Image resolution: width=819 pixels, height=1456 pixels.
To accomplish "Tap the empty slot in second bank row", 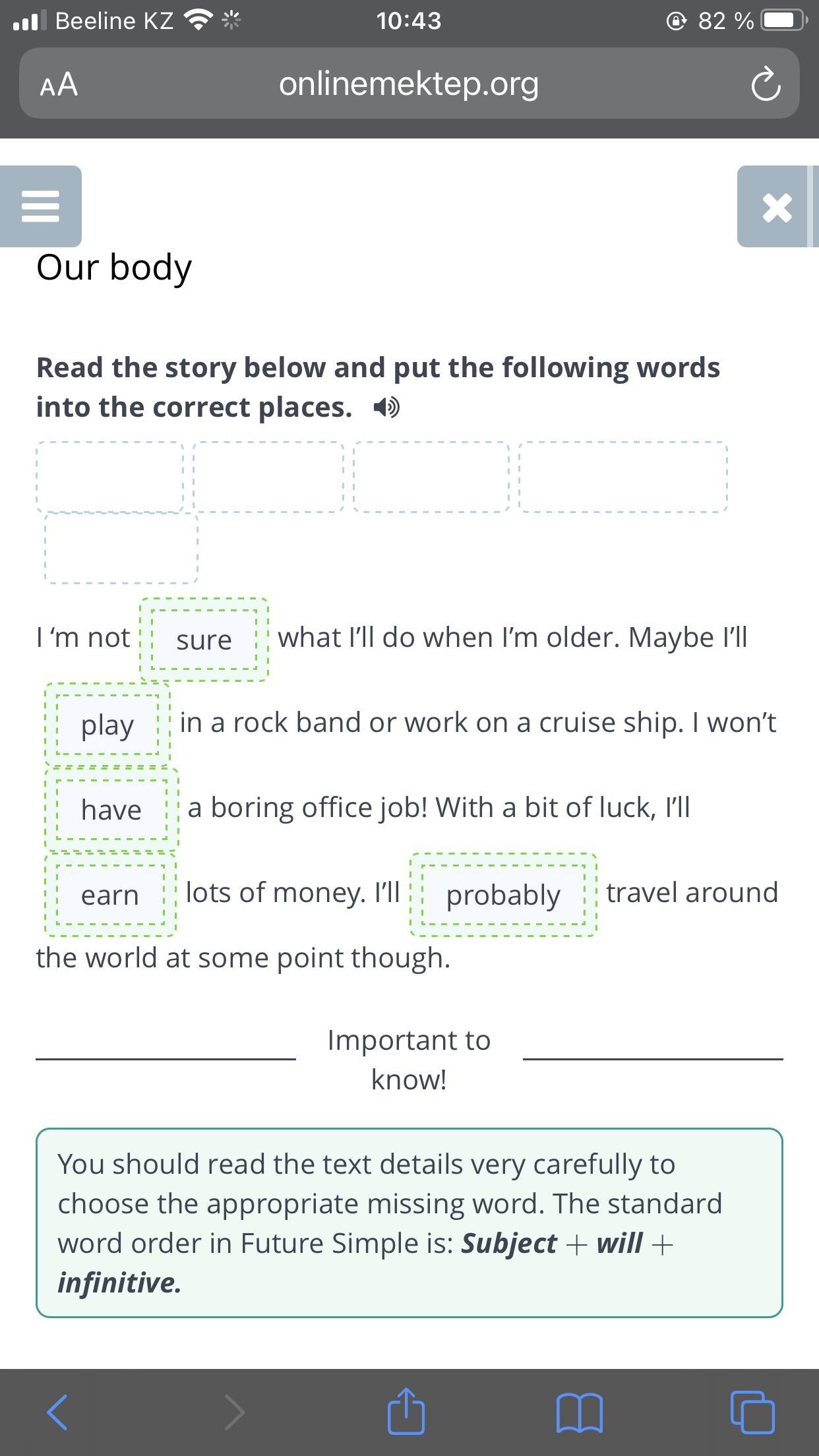I will click(121, 549).
